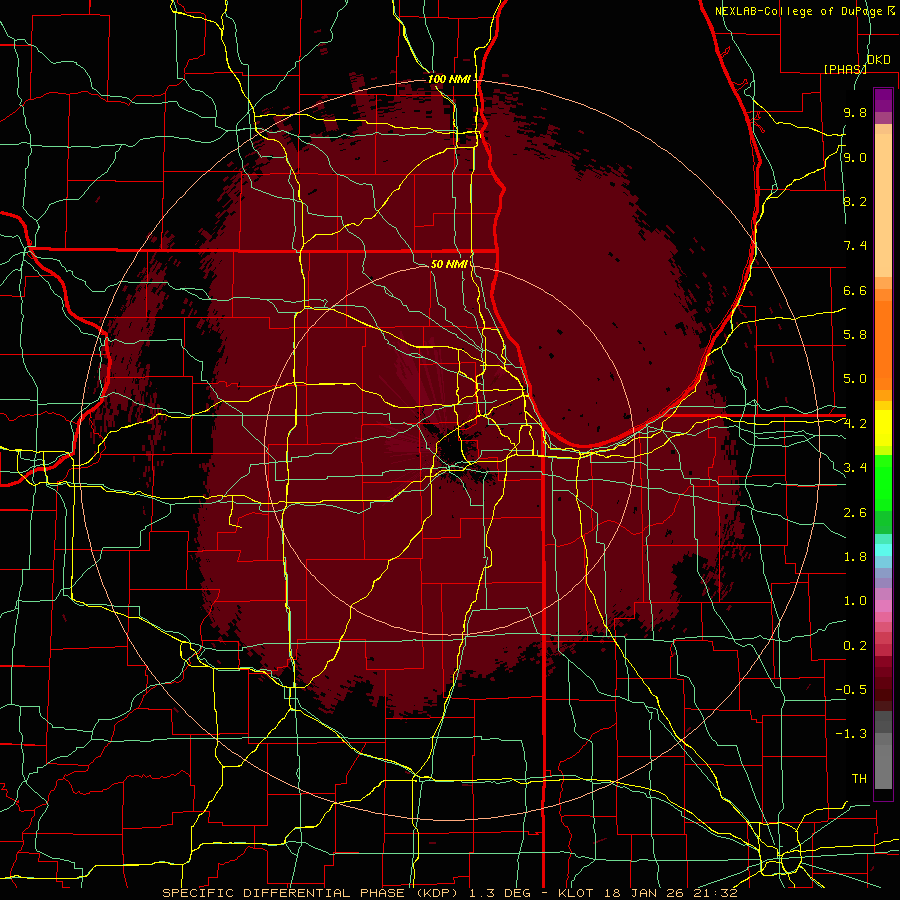The width and height of the screenshot is (900, 900).
Task: Click the 1.3 DEG elevation angle text
Action: tap(501, 893)
